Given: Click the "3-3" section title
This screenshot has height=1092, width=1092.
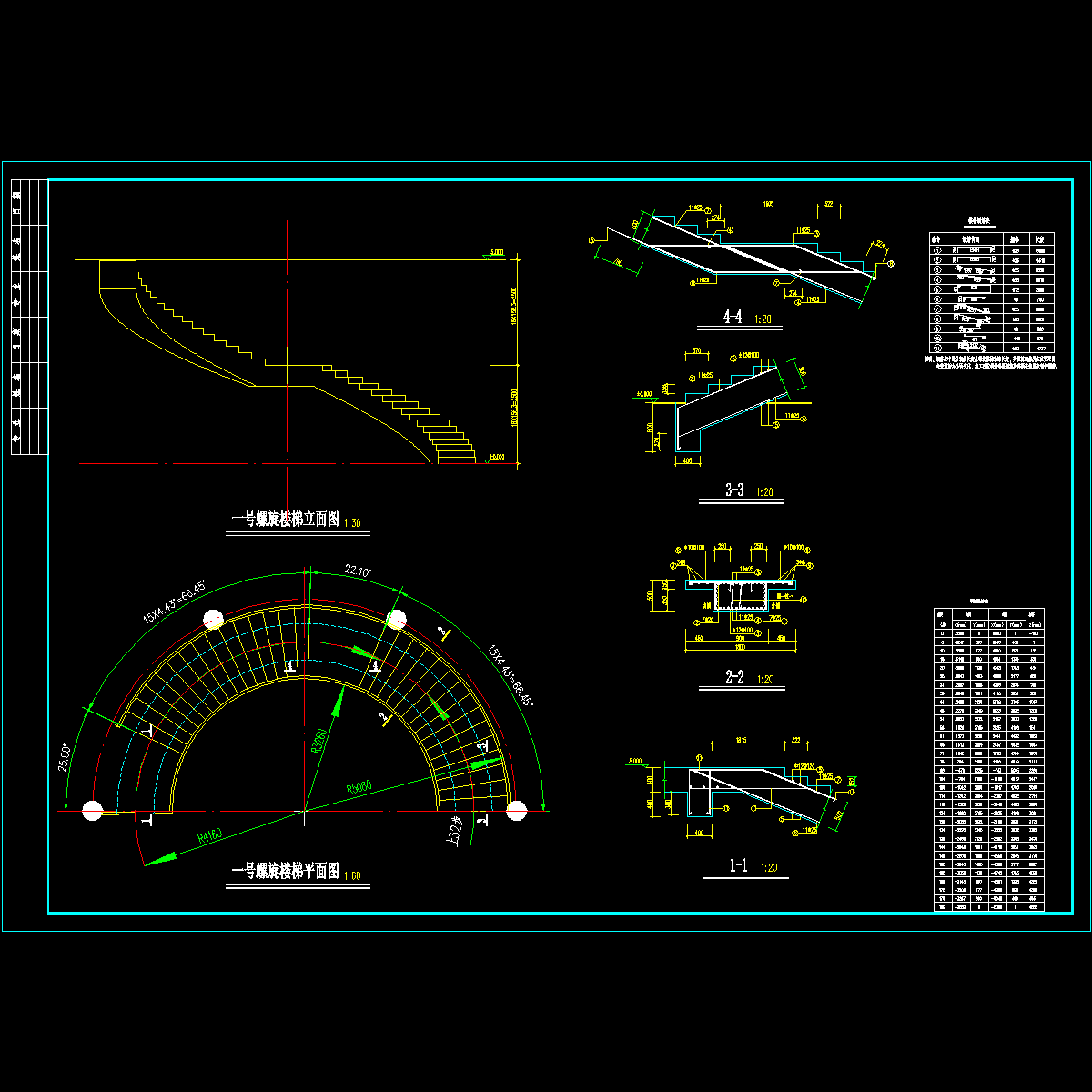Looking at the screenshot, I should click(734, 490).
